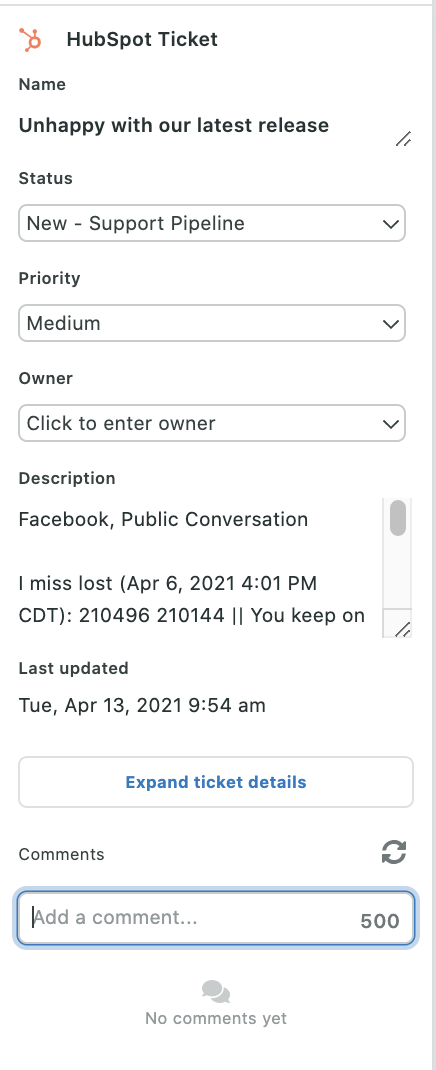Click the Last updated date text

point(142,706)
